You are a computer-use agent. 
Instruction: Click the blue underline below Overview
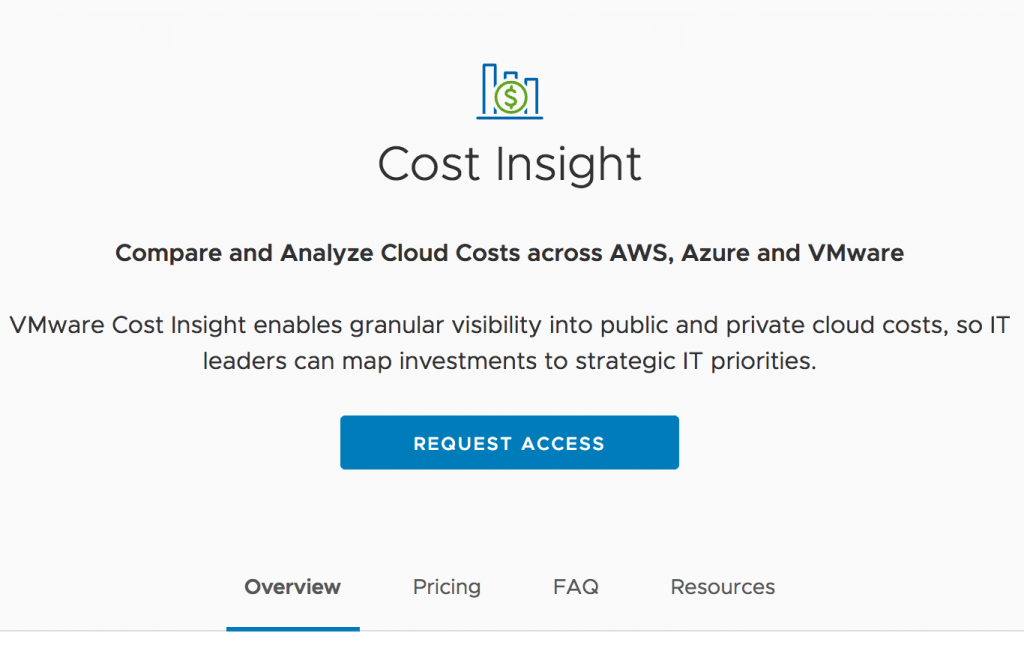292,628
